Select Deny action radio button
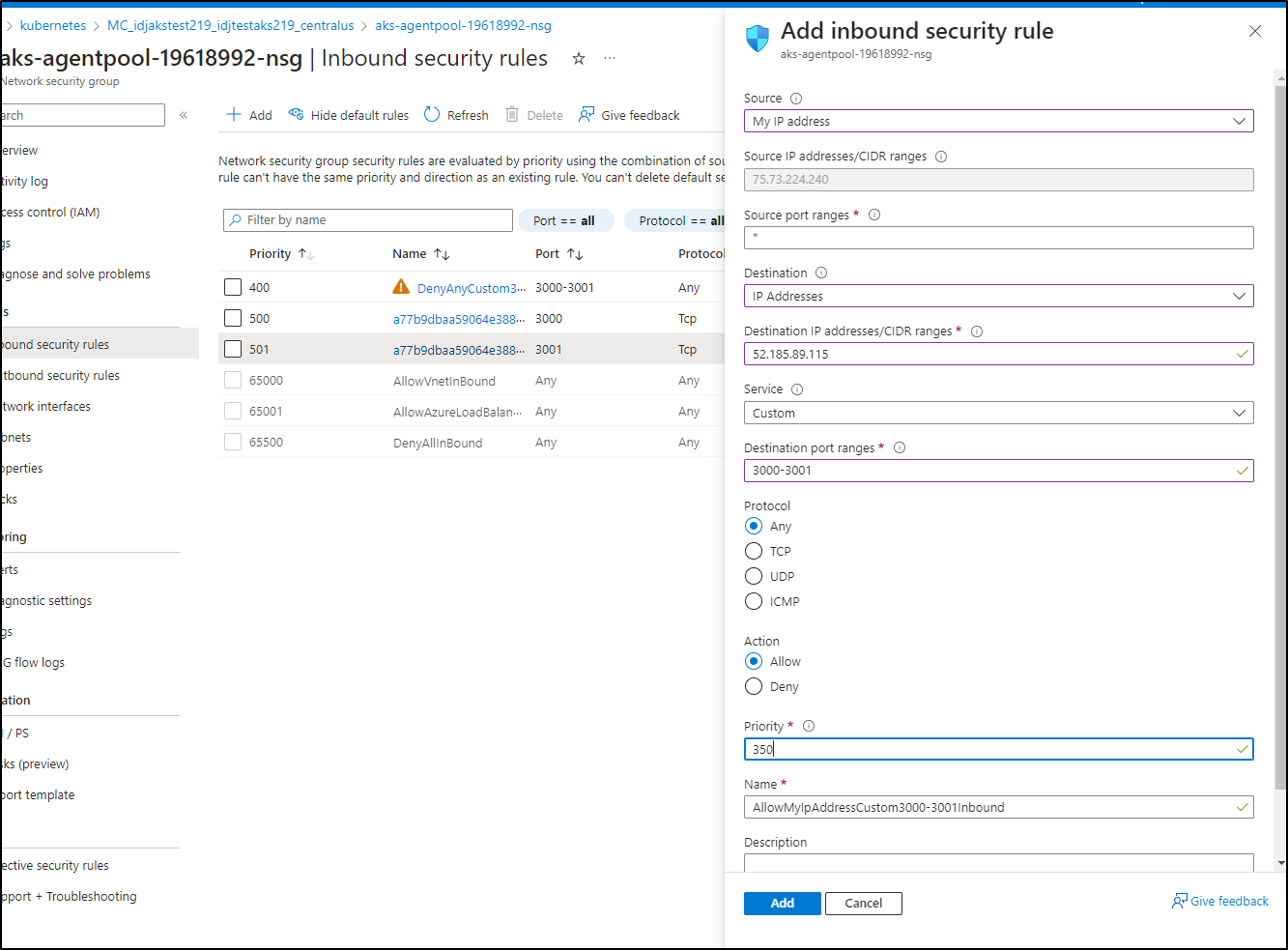This screenshot has height=950, width=1288. click(x=754, y=686)
